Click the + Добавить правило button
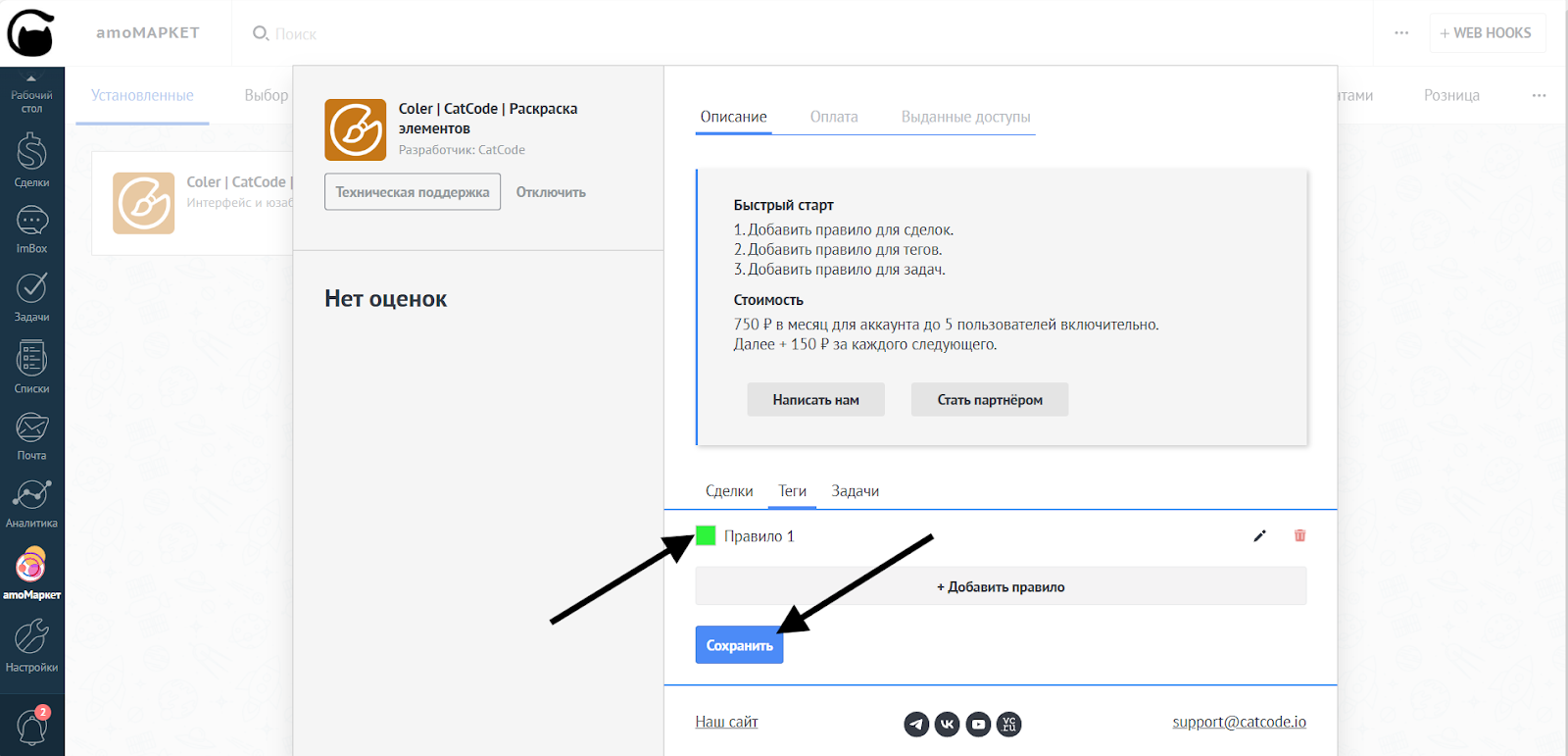Screen dimensions: 1568x756 pyautogui.click(x=1000, y=587)
